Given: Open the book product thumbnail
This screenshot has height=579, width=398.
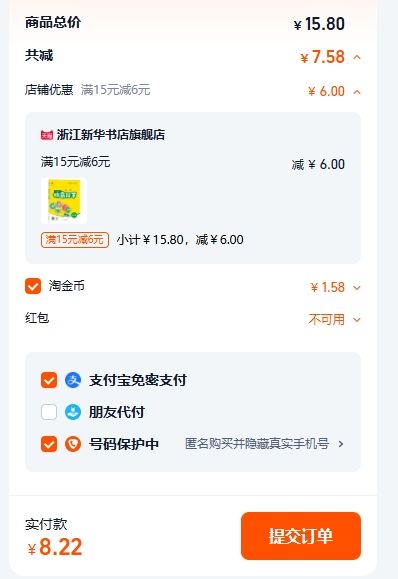Looking at the screenshot, I should pyautogui.click(x=64, y=201).
